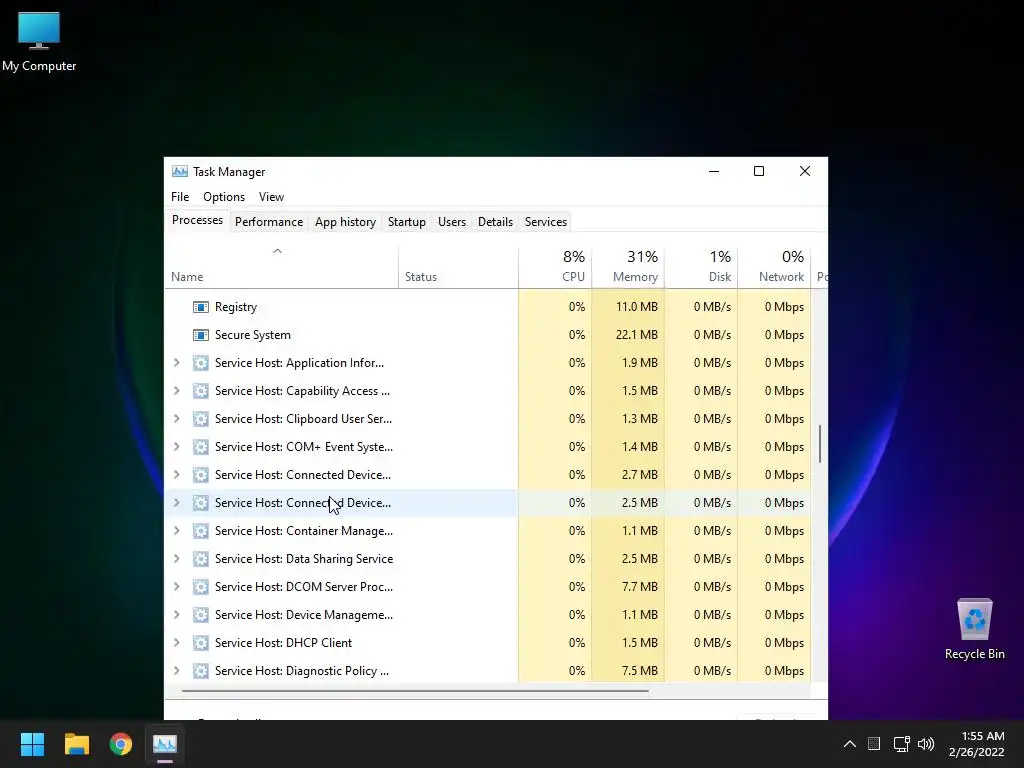This screenshot has width=1024, height=768.
Task: Open the File menu
Action: (180, 197)
